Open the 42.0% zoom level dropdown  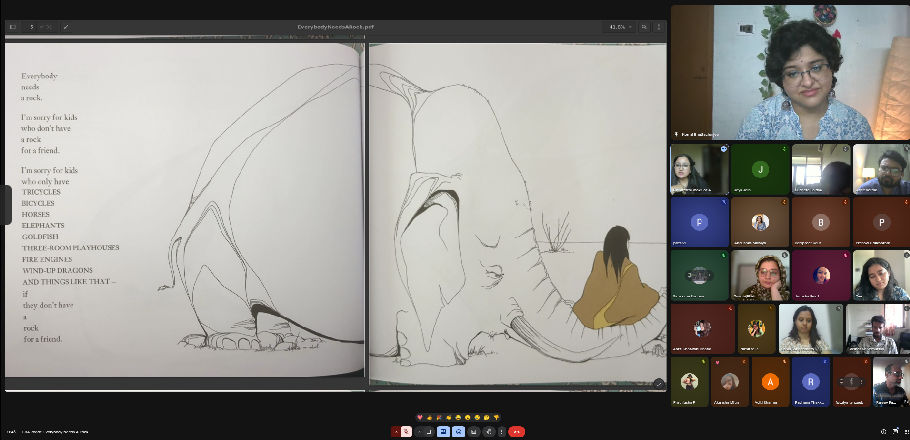click(x=619, y=27)
